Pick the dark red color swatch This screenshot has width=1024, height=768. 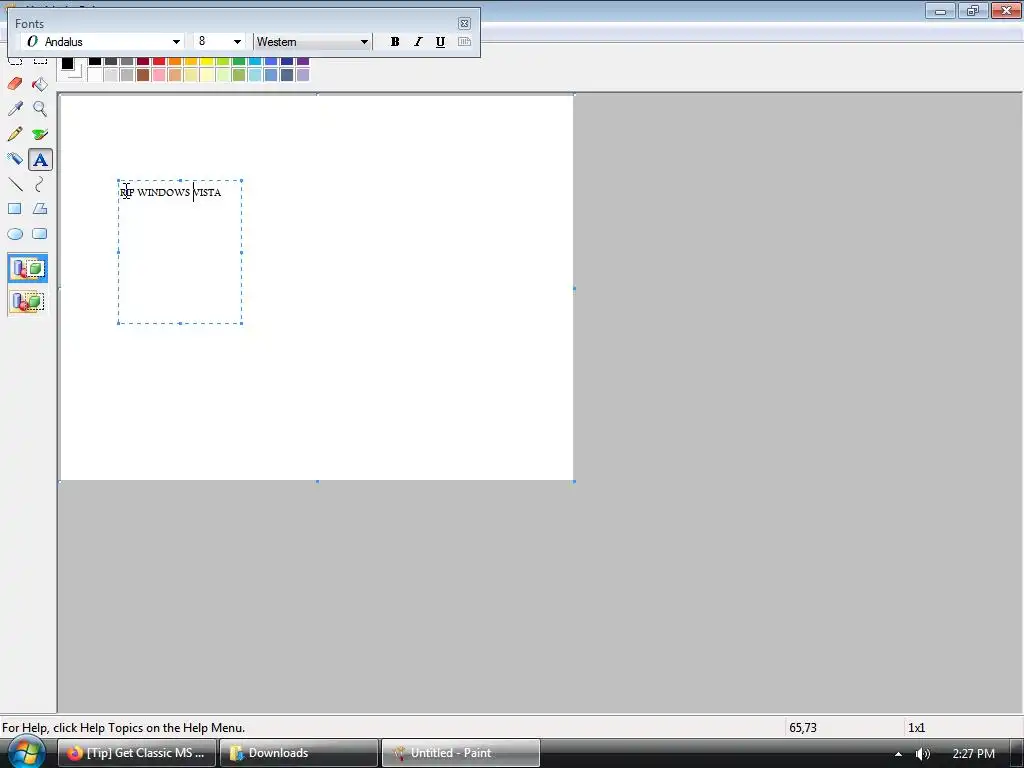click(x=143, y=61)
